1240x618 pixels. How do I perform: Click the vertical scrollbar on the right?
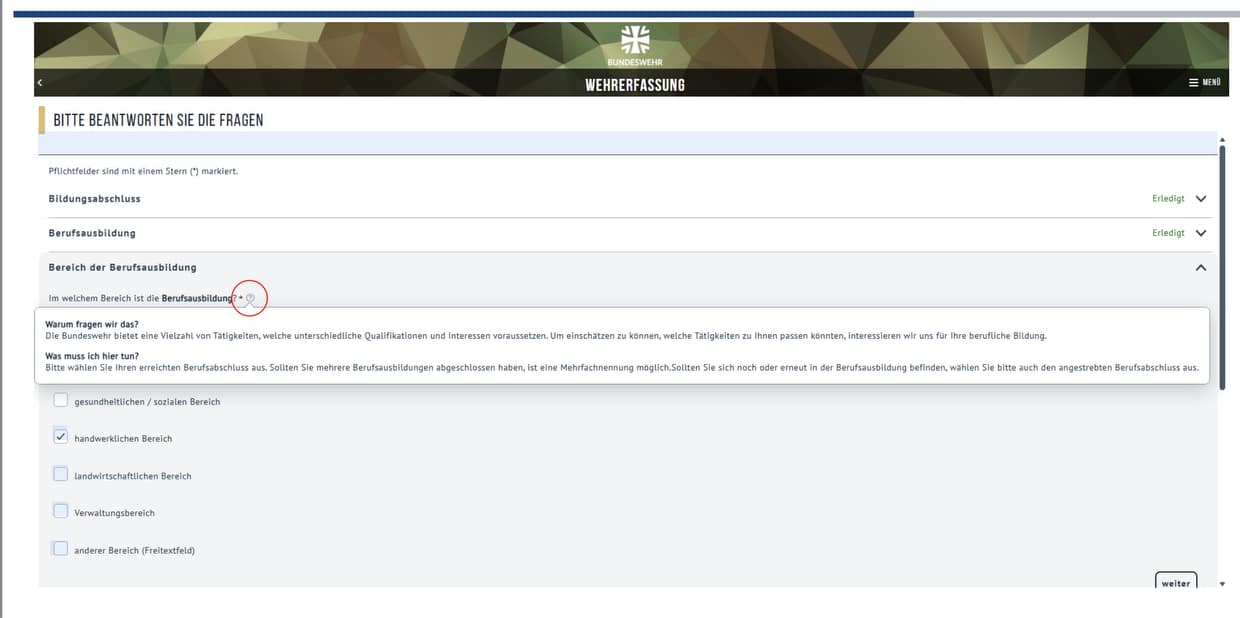click(1222, 260)
